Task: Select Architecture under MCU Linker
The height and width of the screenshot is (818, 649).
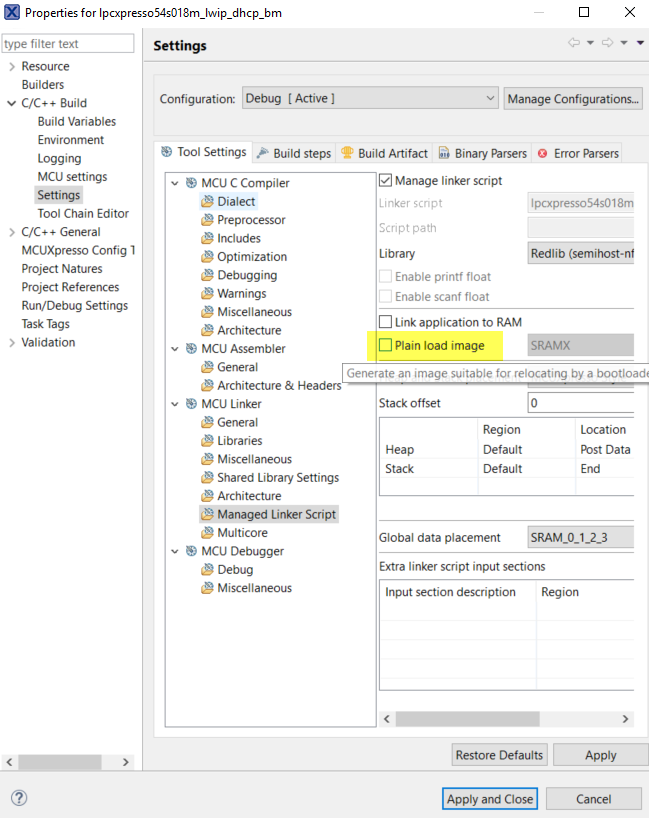Action: (x=249, y=496)
